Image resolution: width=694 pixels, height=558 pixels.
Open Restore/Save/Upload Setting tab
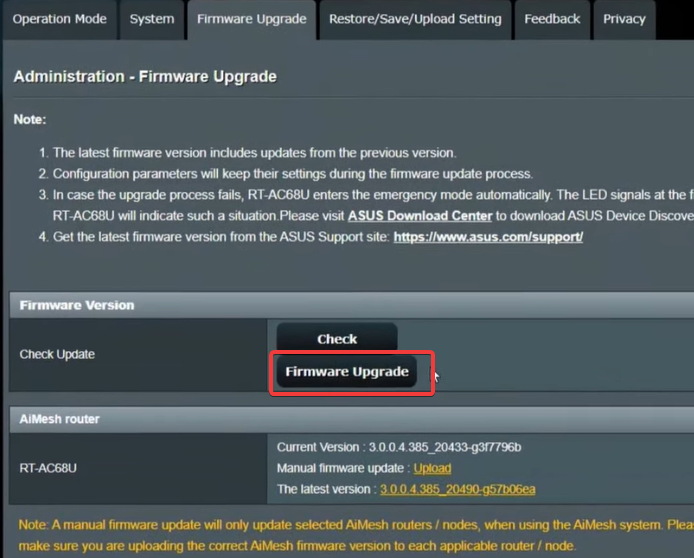click(415, 19)
